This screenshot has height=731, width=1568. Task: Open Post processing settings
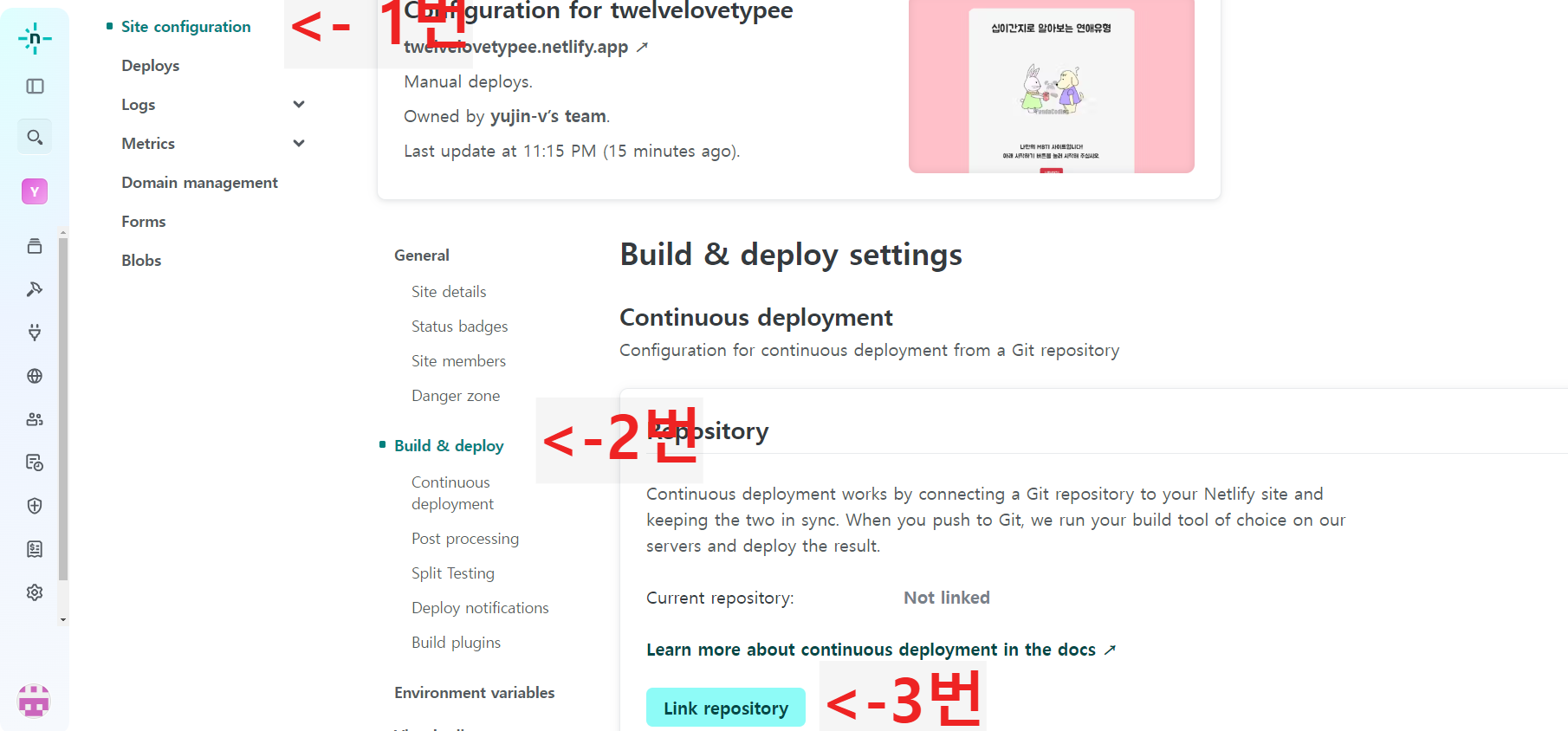pyautogui.click(x=465, y=539)
